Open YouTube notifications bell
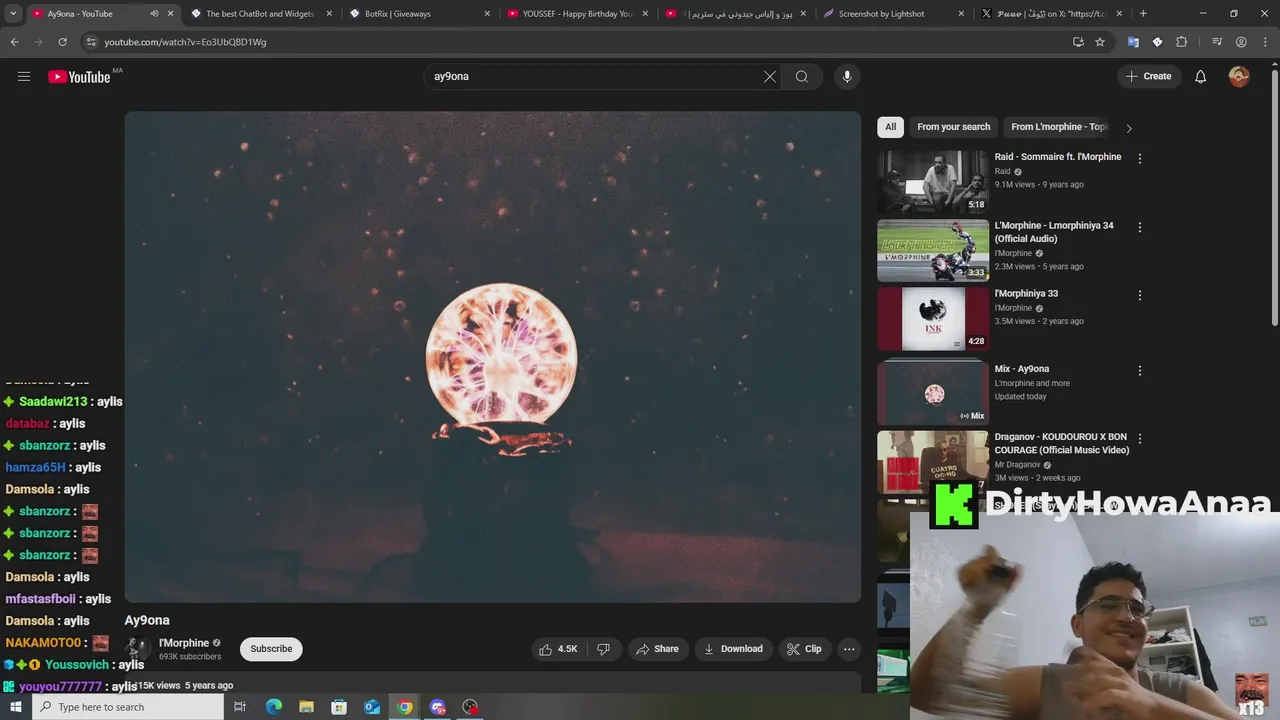Viewport: 1280px width, 720px height. pyautogui.click(x=1201, y=76)
